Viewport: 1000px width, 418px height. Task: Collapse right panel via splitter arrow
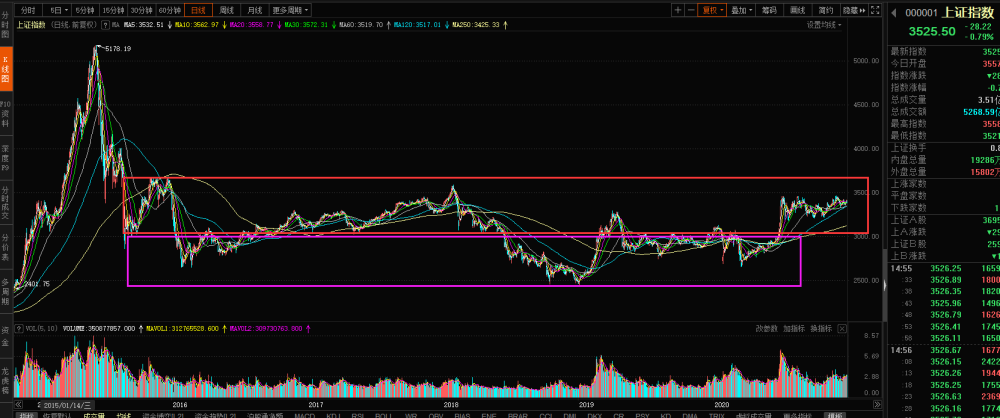(885, 287)
